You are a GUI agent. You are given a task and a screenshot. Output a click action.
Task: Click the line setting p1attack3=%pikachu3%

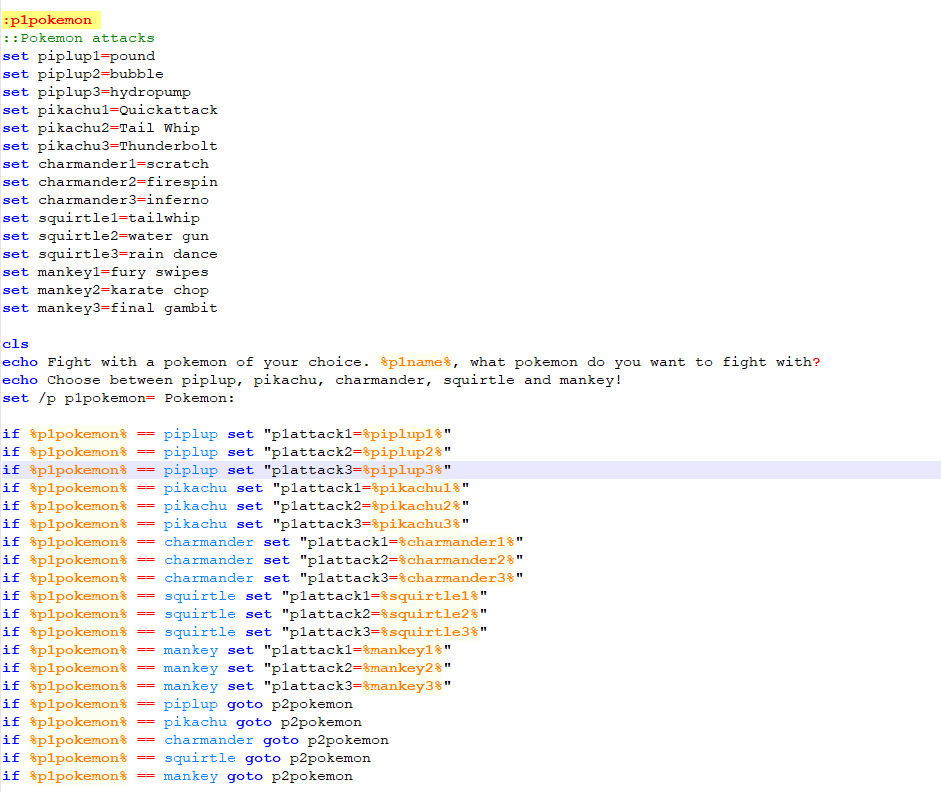tap(236, 524)
